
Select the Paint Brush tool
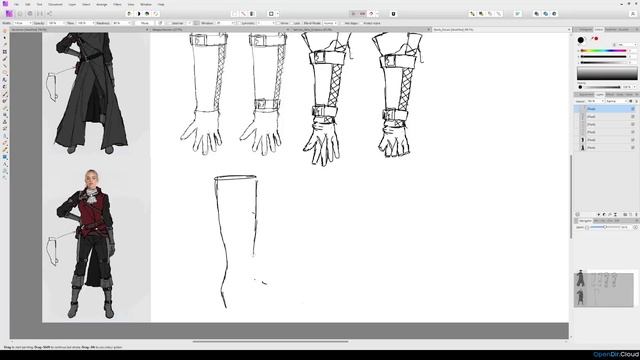[5, 94]
